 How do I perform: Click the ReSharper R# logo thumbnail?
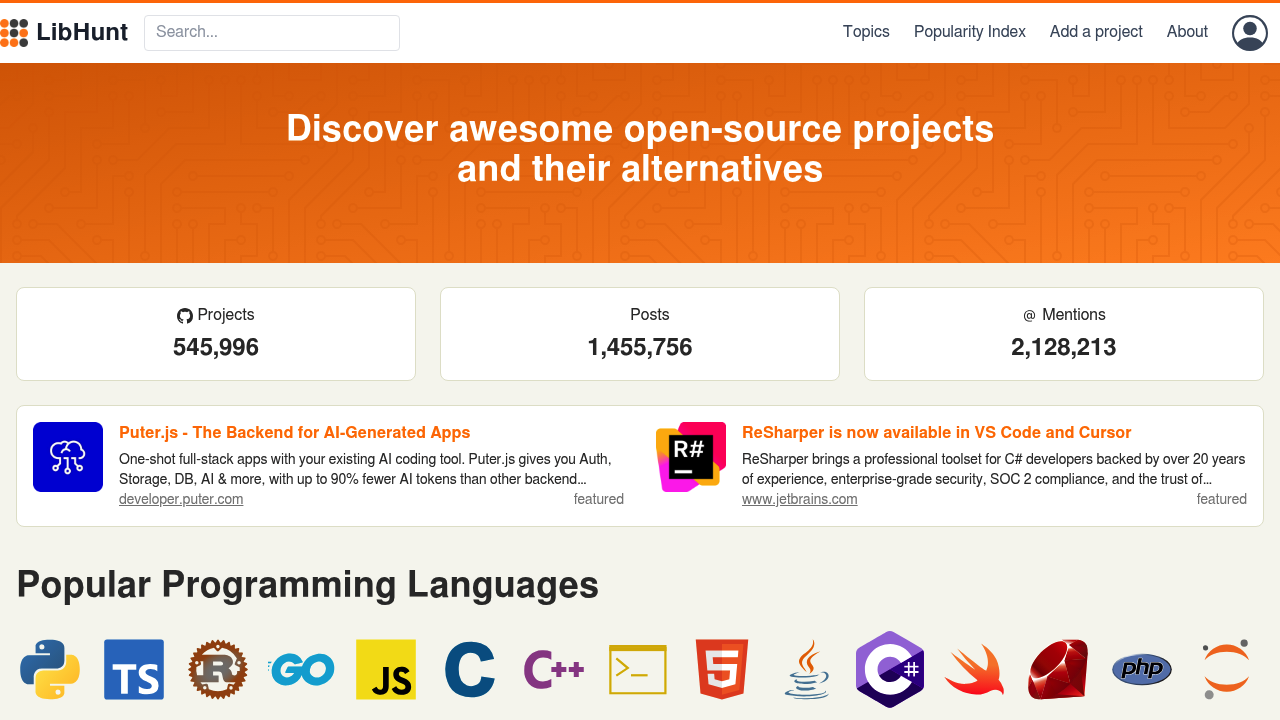[x=691, y=457]
